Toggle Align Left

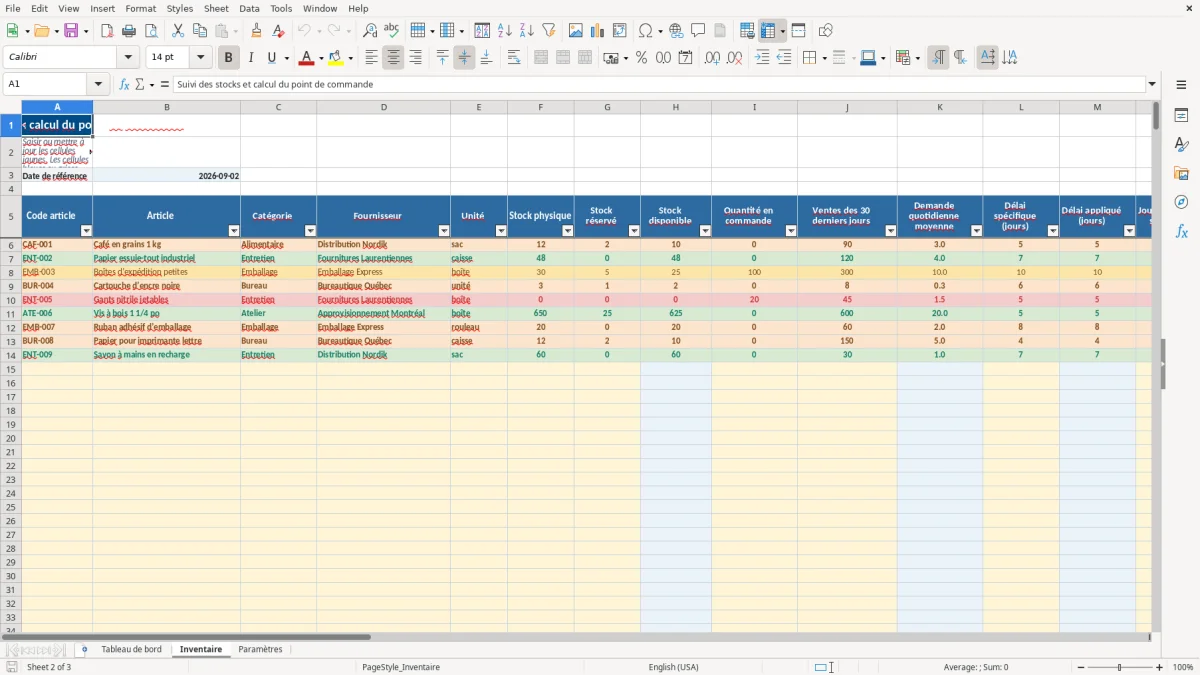[x=372, y=58]
